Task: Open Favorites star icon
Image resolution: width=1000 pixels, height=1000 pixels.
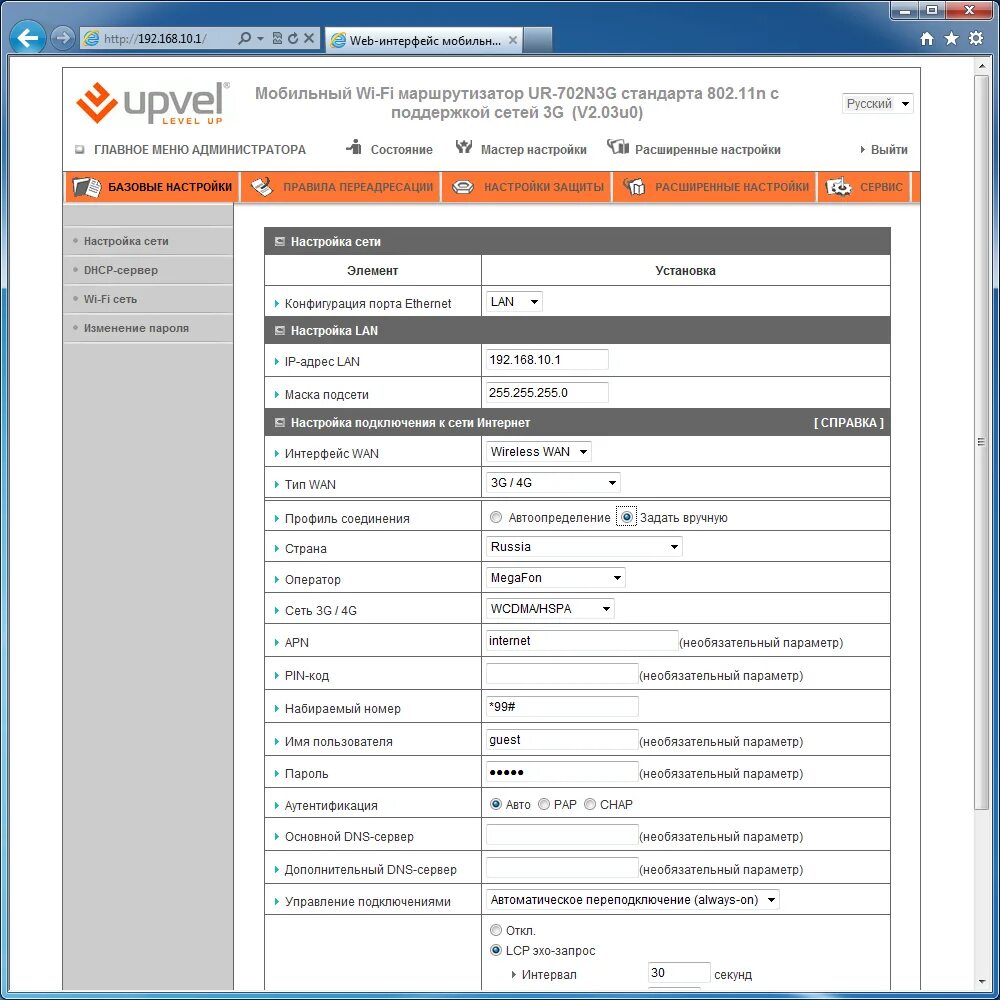Action: coord(951,39)
